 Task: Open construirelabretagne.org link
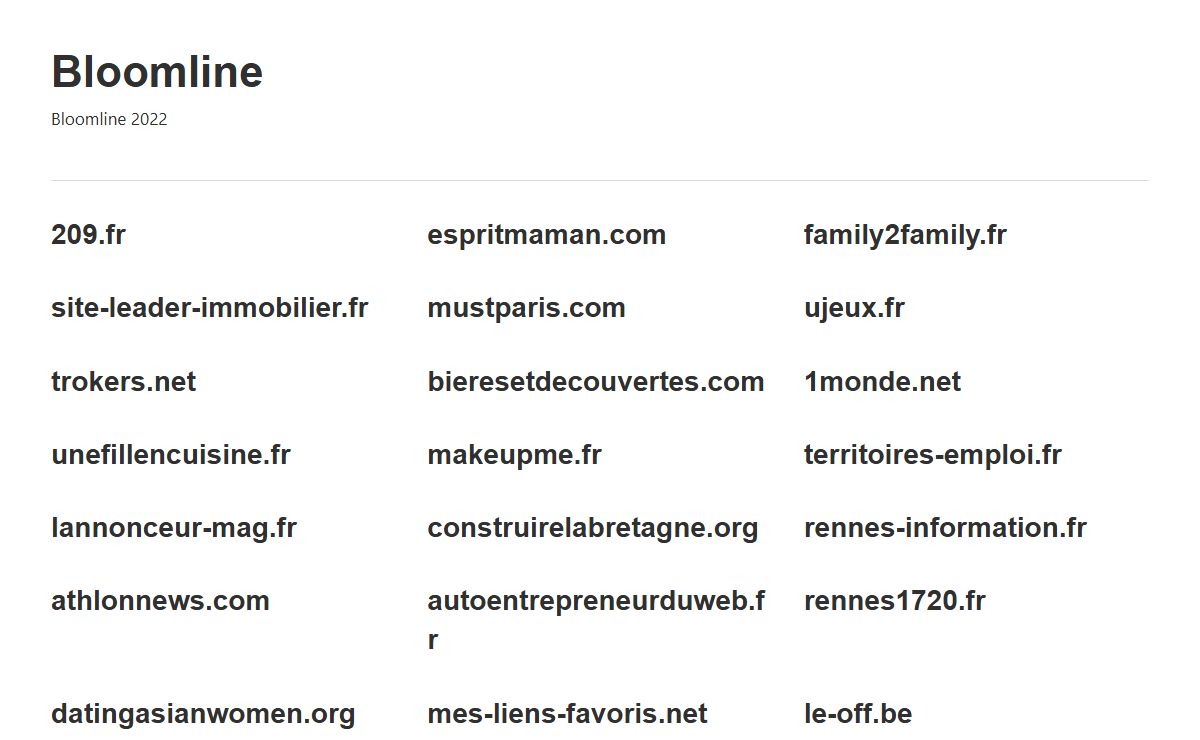click(x=593, y=527)
